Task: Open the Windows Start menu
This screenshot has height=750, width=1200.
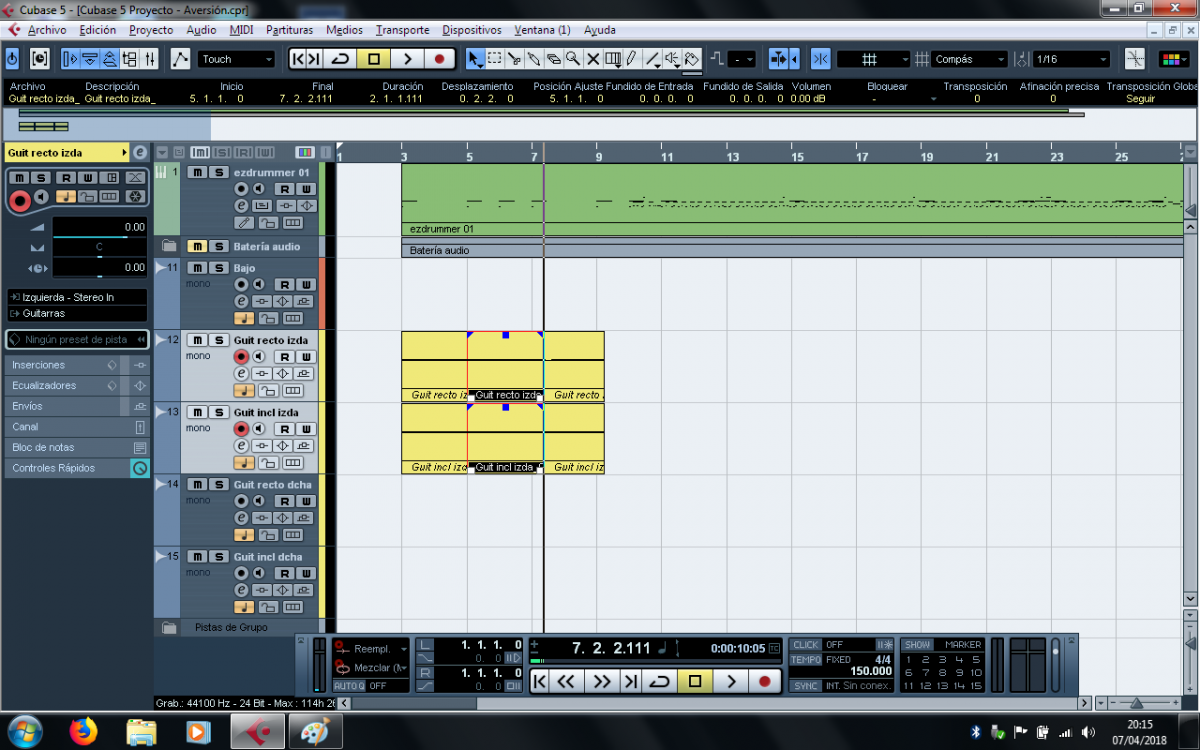Action: 23,731
